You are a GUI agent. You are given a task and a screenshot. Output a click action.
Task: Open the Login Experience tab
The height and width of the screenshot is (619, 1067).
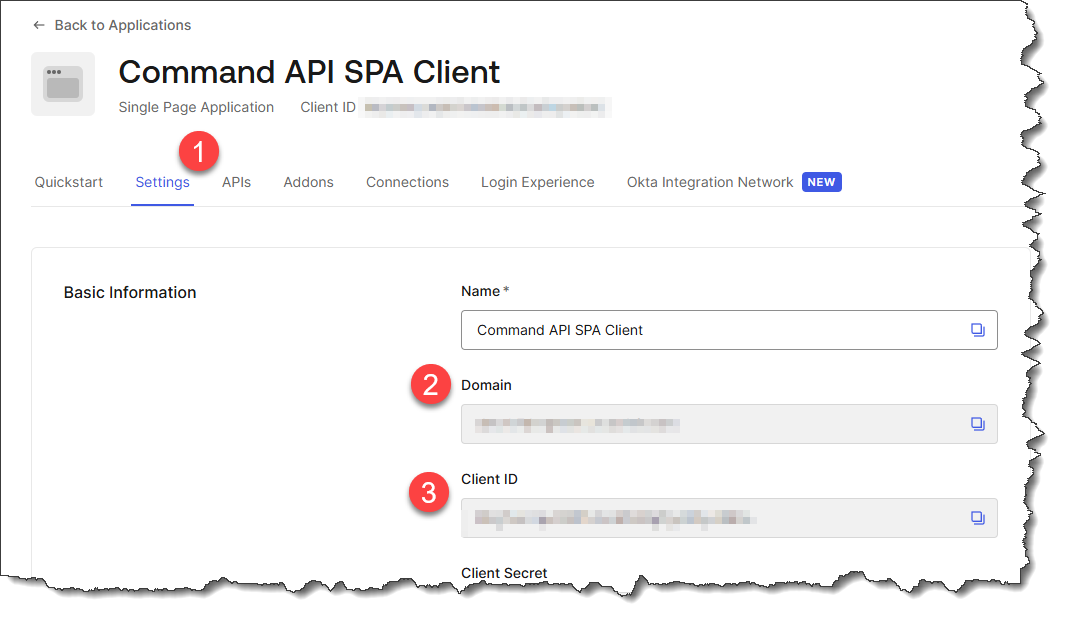[x=537, y=182]
